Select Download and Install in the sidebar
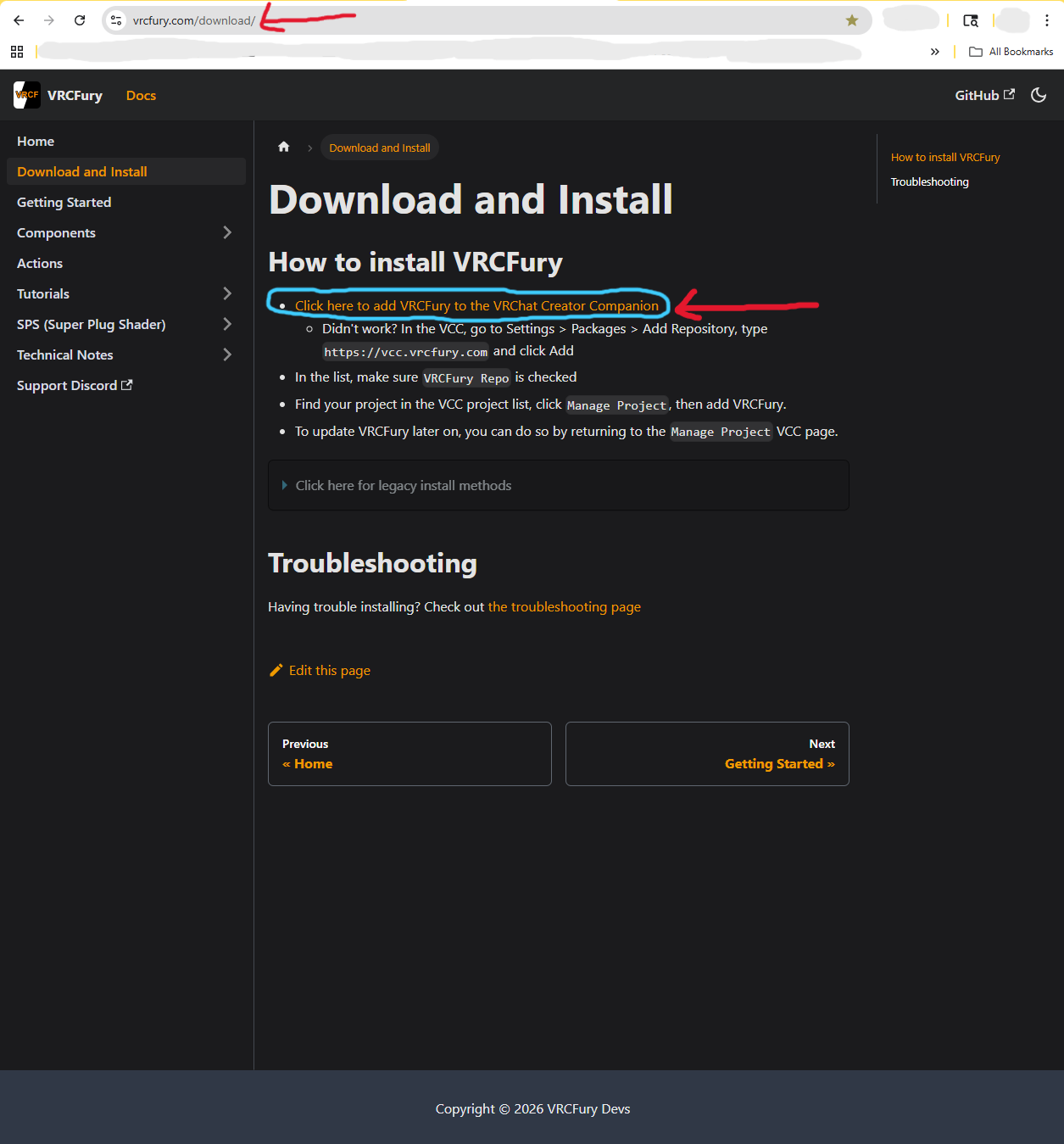Image resolution: width=1064 pixels, height=1144 pixels. 125,171
